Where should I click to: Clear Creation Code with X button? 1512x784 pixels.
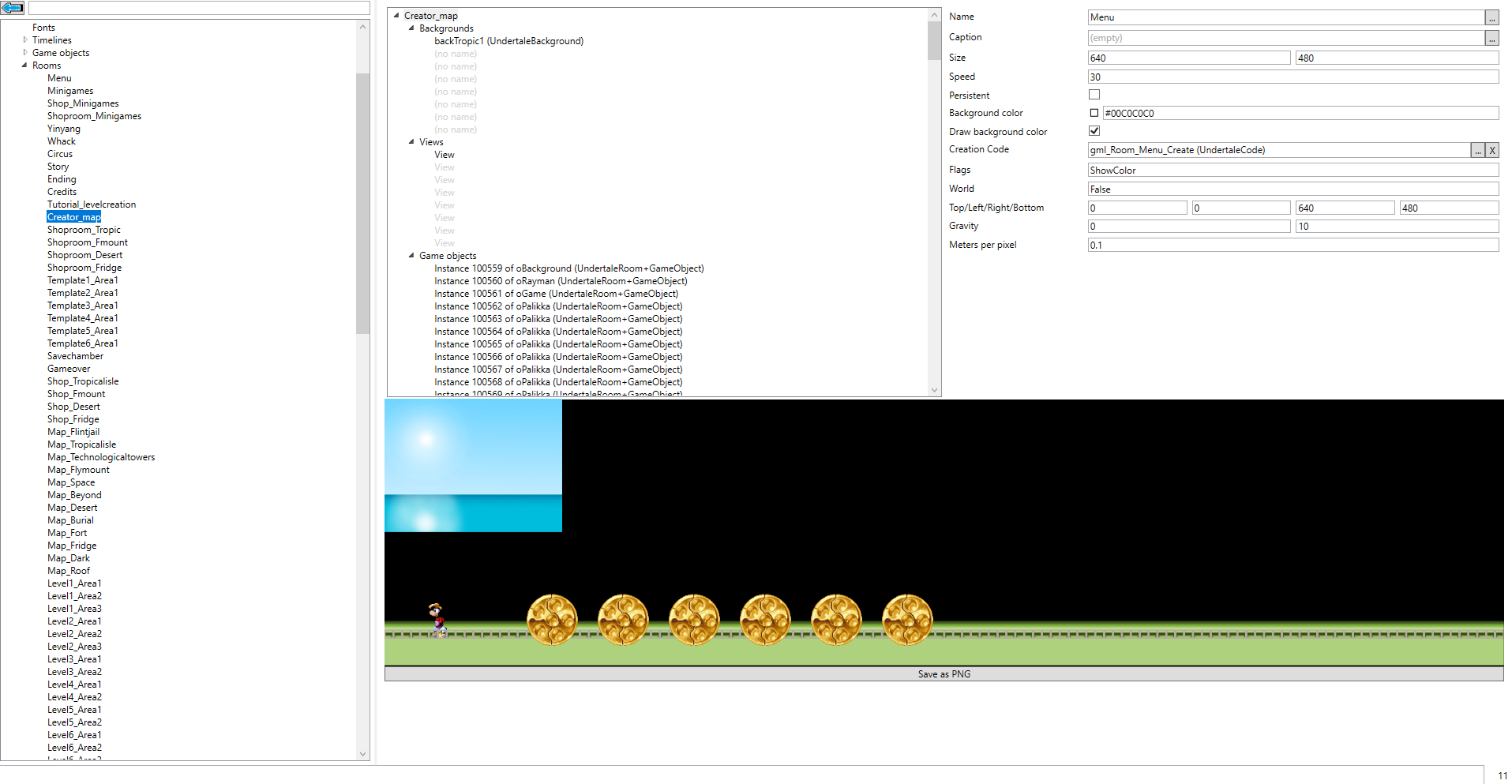[x=1491, y=150]
